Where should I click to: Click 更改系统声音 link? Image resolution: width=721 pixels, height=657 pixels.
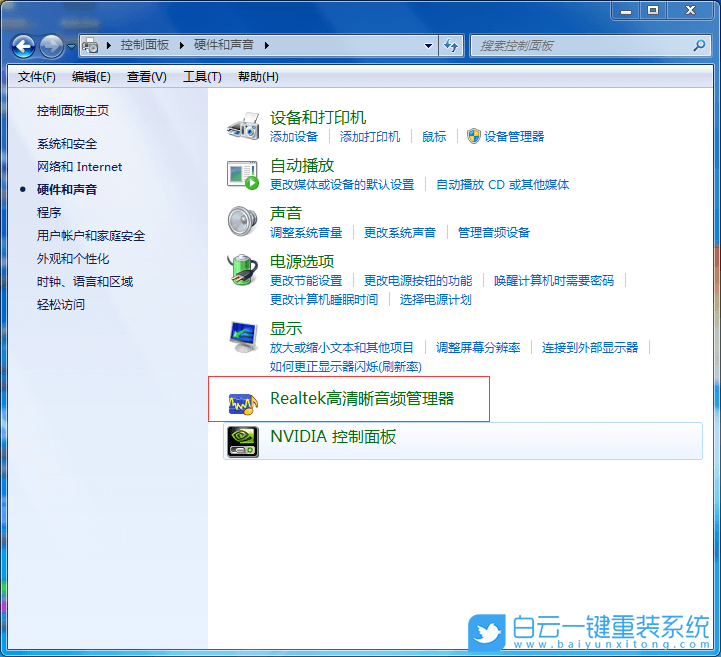[400, 233]
